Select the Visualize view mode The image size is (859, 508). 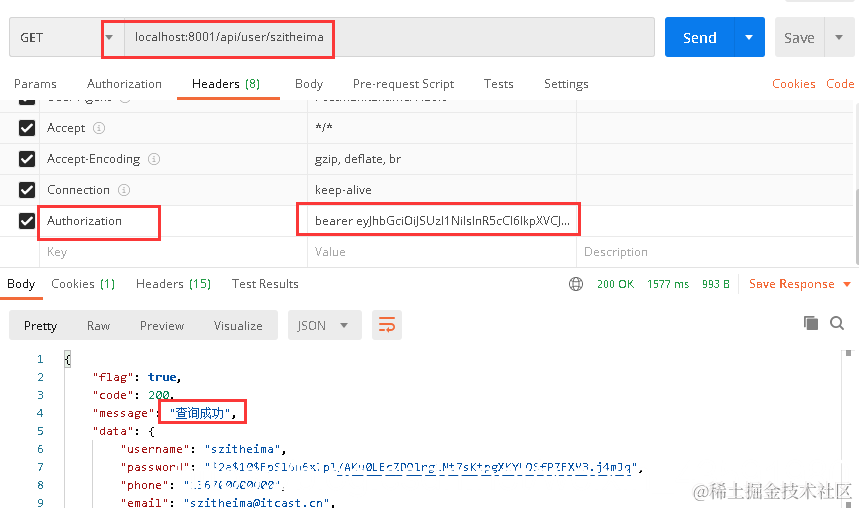coord(238,326)
